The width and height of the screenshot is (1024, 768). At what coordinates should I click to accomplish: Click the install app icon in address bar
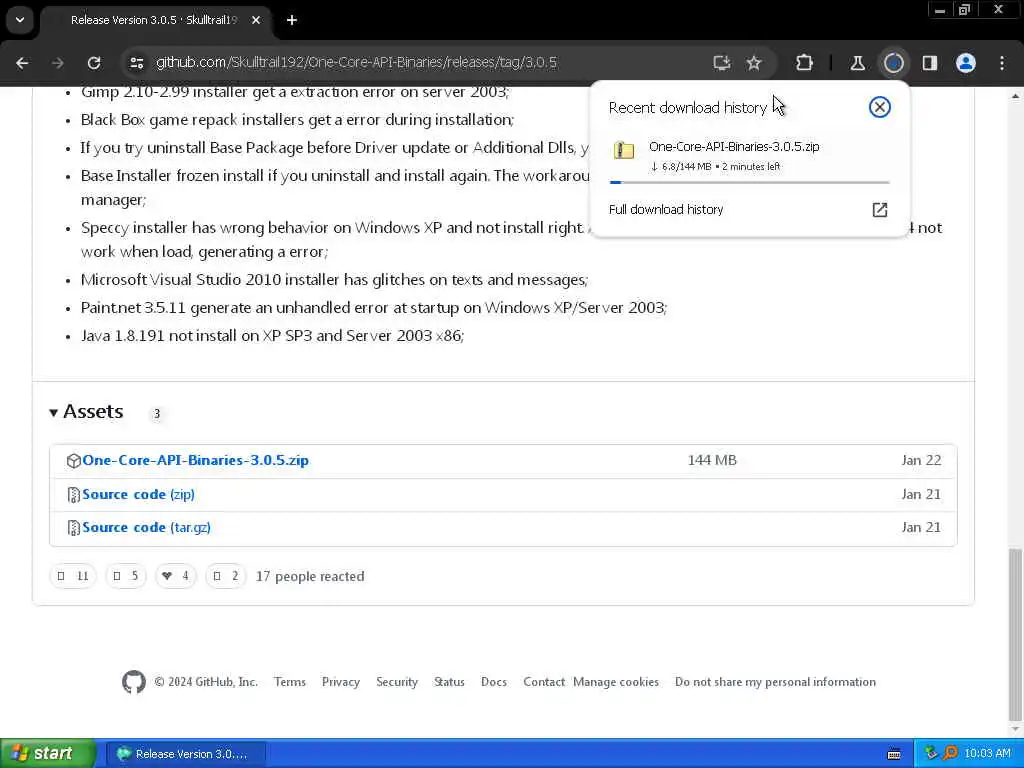[x=721, y=63]
